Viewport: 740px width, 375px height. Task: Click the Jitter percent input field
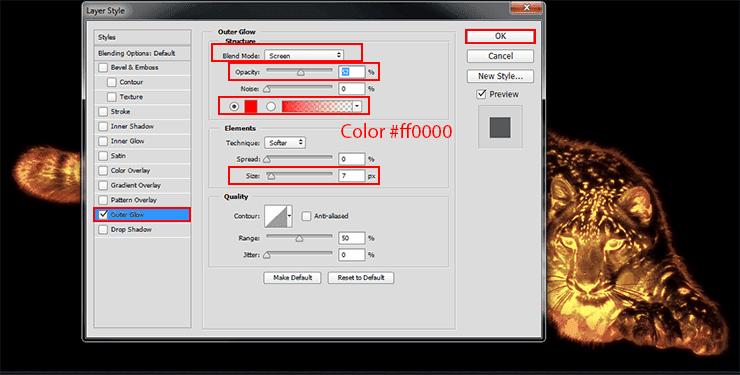click(352, 255)
